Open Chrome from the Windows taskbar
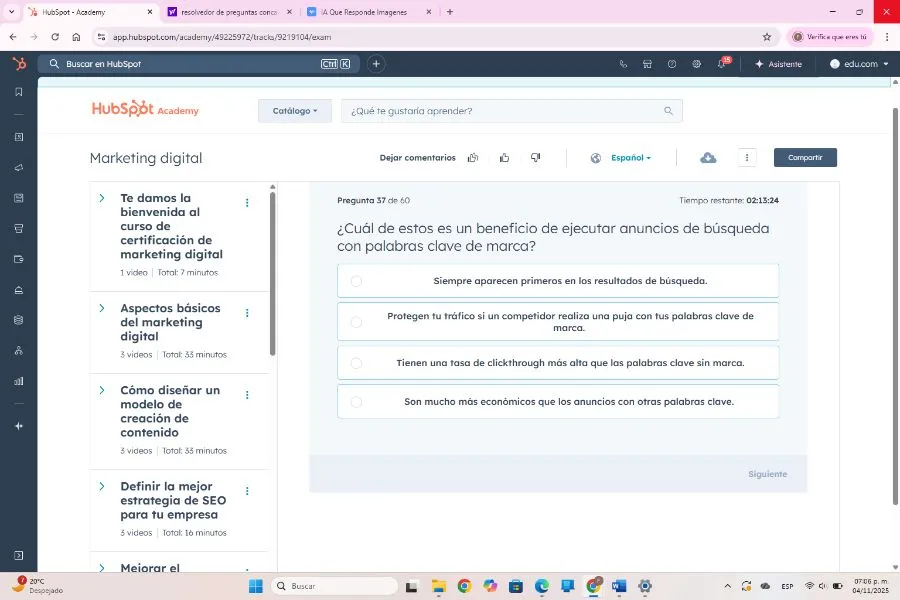Image resolution: width=900 pixels, height=600 pixels. (x=463, y=586)
